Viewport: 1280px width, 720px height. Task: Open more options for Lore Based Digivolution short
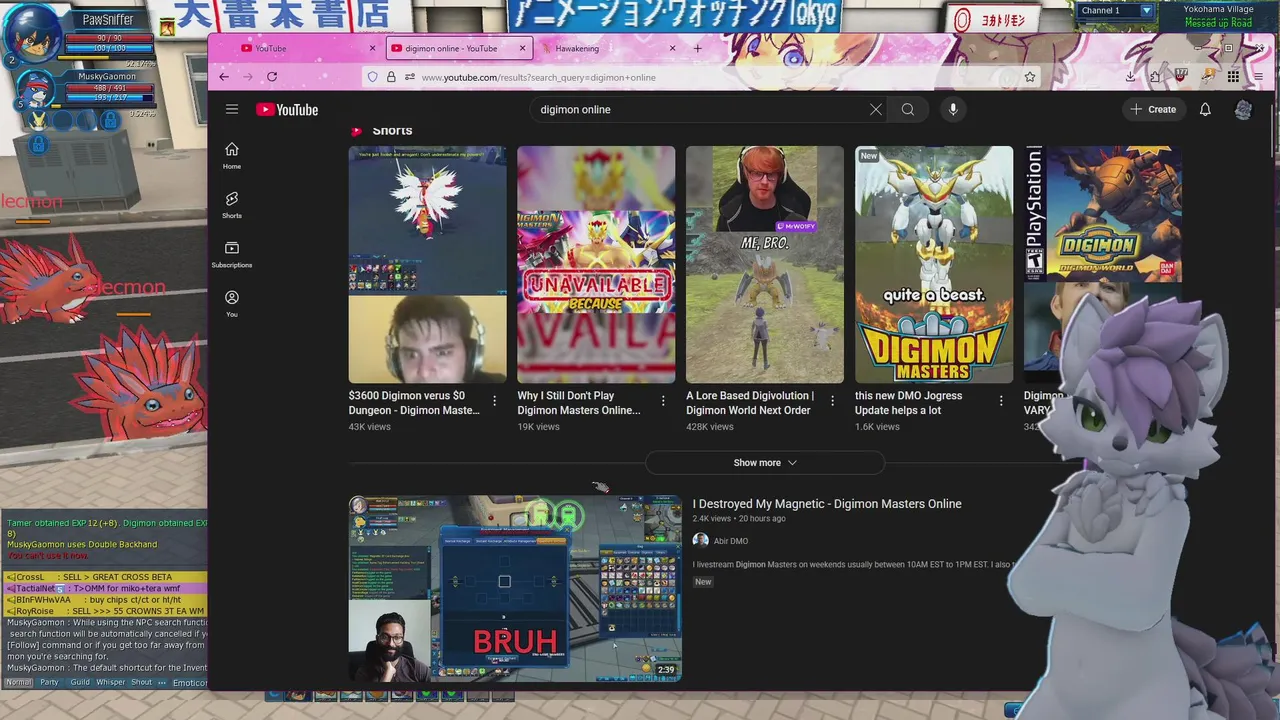click(x=832, y=401)
